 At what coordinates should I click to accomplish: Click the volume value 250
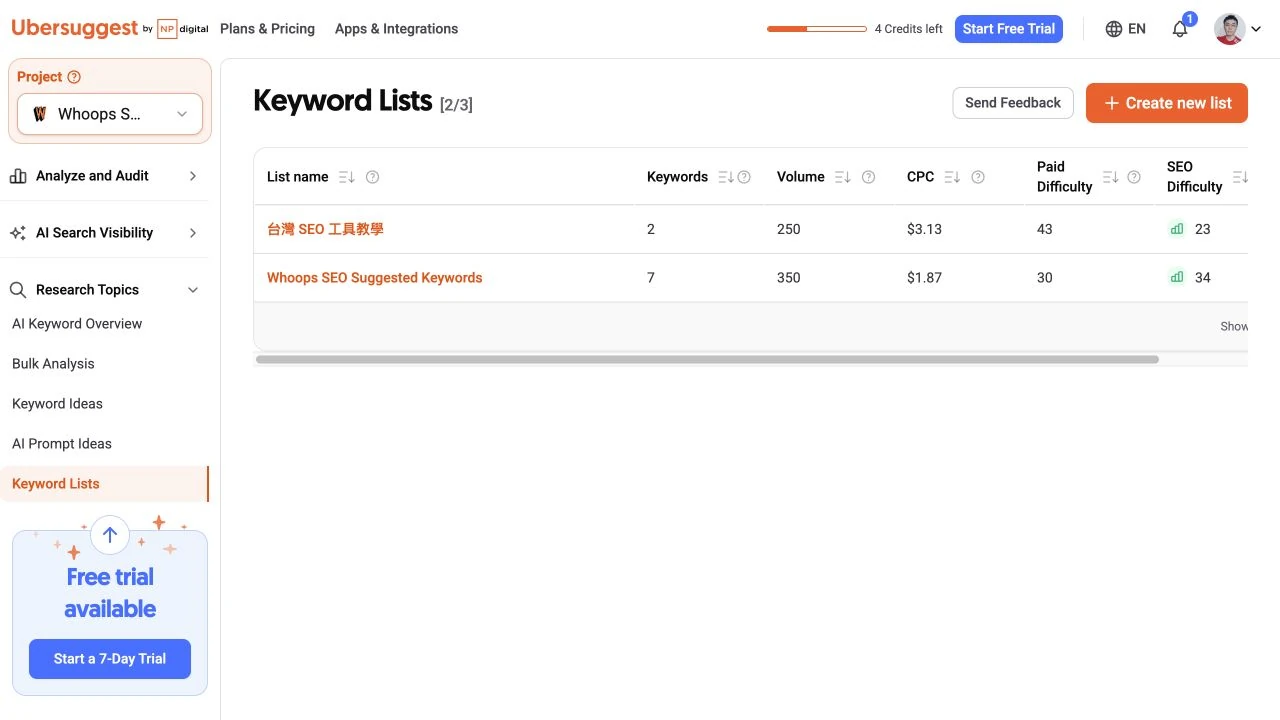pyautogui.click(x=789, y=229)
